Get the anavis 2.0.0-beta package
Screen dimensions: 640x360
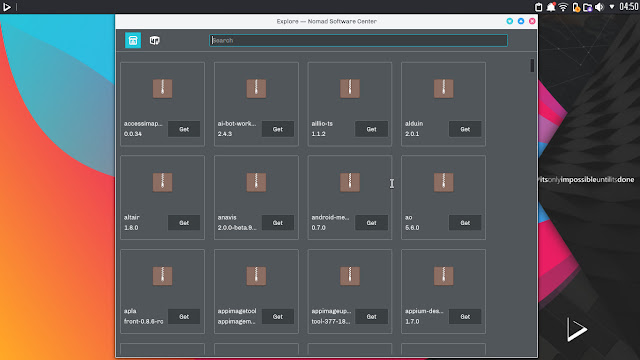pos(278,223)
